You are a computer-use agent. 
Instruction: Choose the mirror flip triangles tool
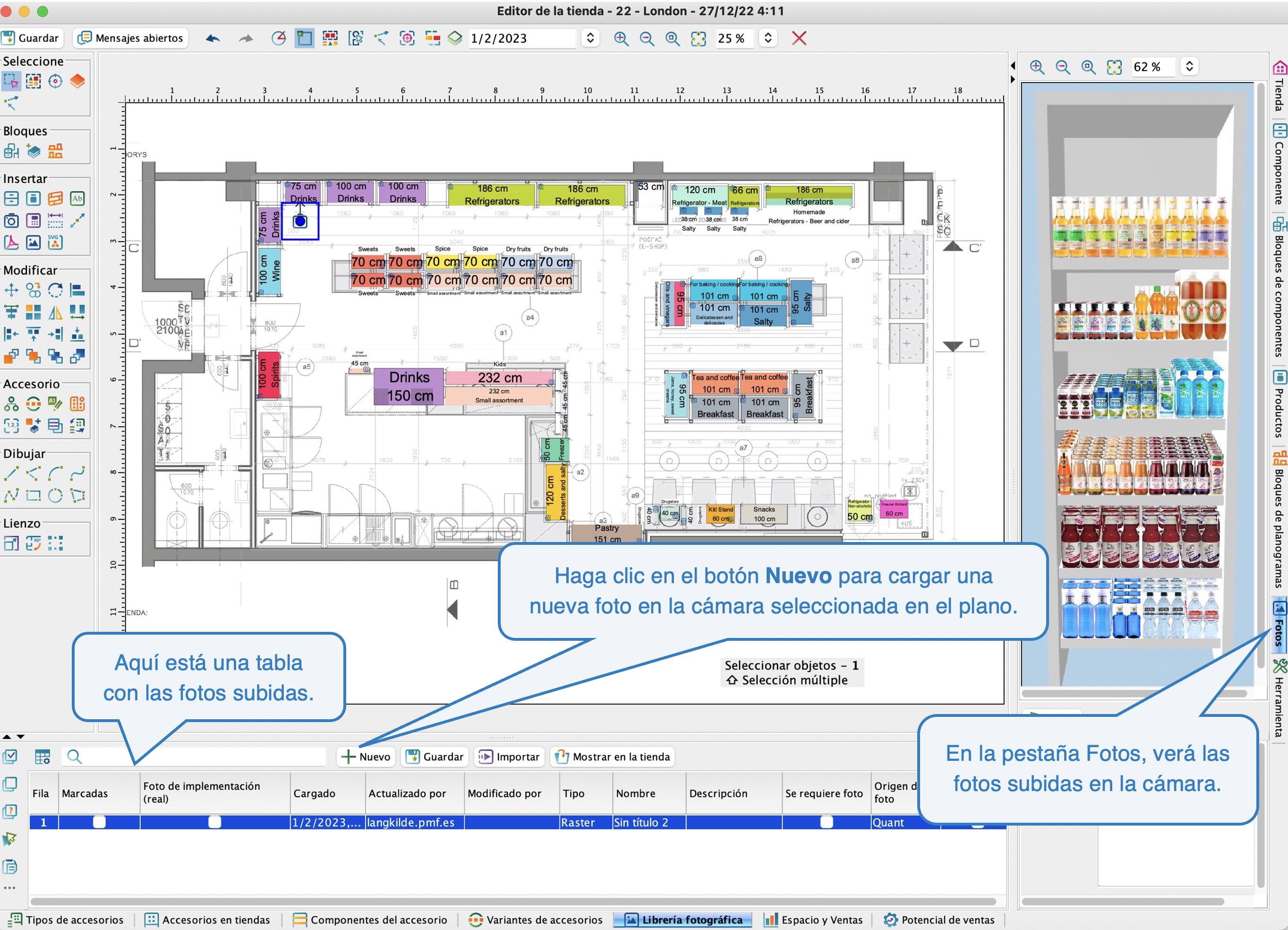(x=55, y=312)
